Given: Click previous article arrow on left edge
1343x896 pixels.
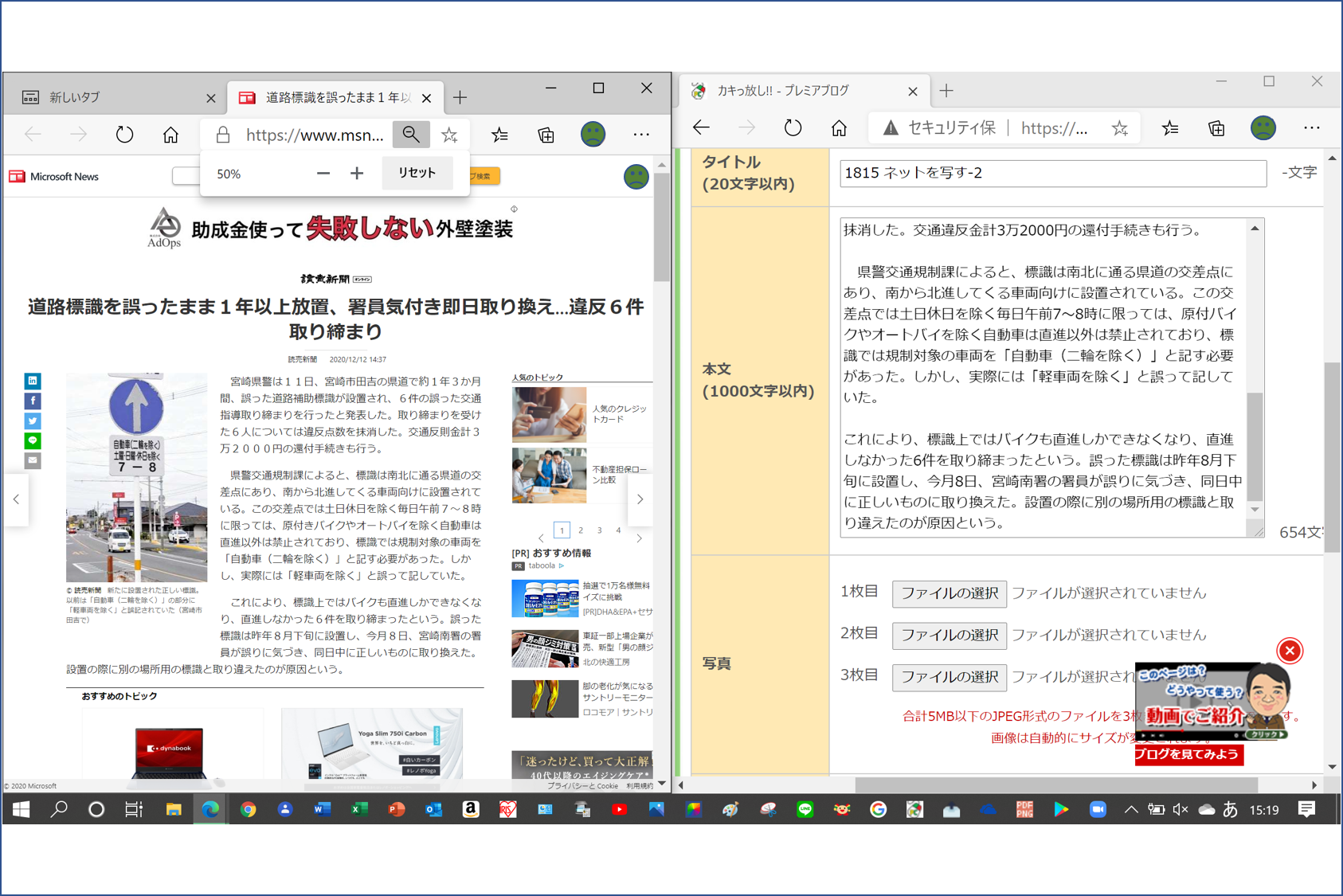Looking at the screenshot, I should tap(16, 499).
